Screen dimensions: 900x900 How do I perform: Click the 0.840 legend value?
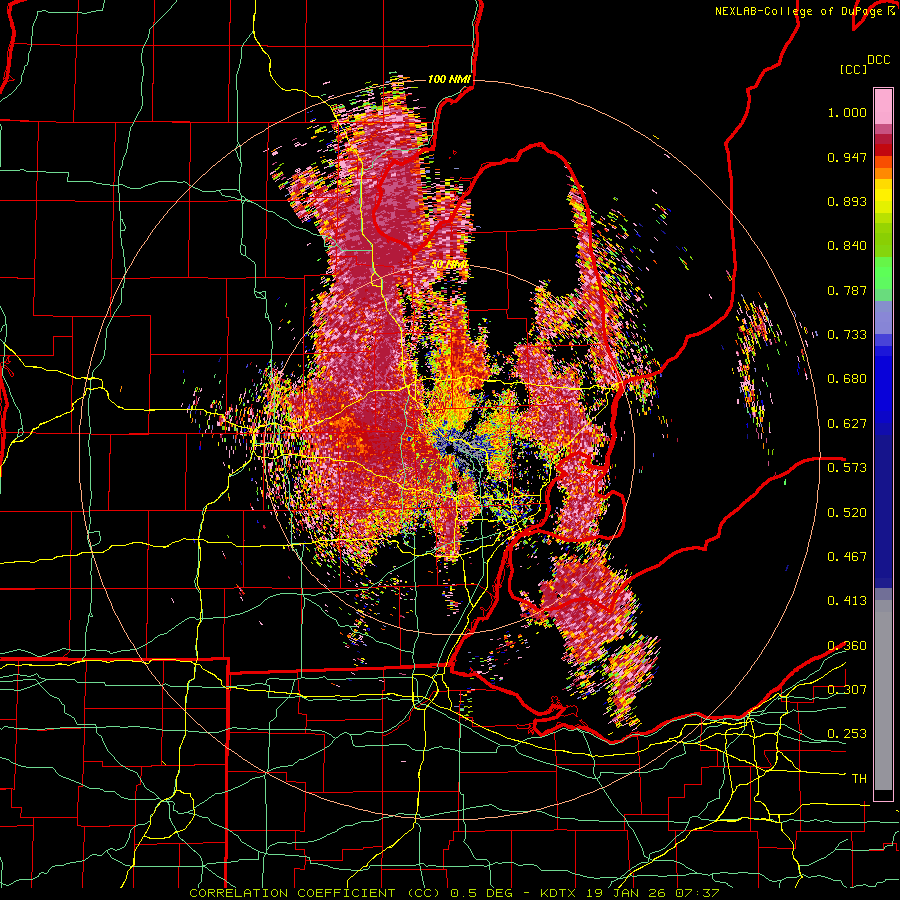pos(847,246)
